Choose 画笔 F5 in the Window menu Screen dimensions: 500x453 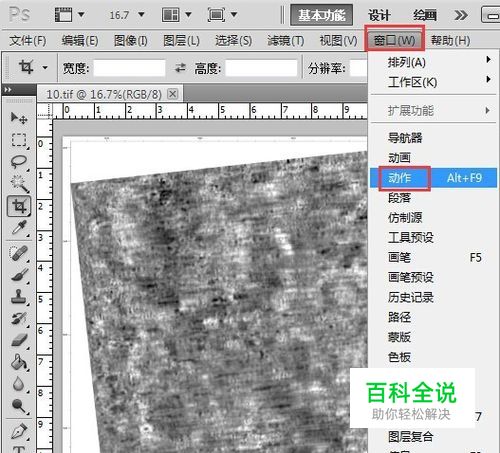point(433,257)
